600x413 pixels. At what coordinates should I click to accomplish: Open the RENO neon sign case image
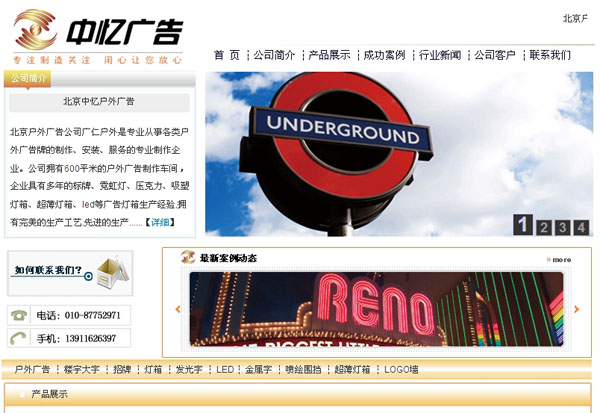[x=377, y=309]
